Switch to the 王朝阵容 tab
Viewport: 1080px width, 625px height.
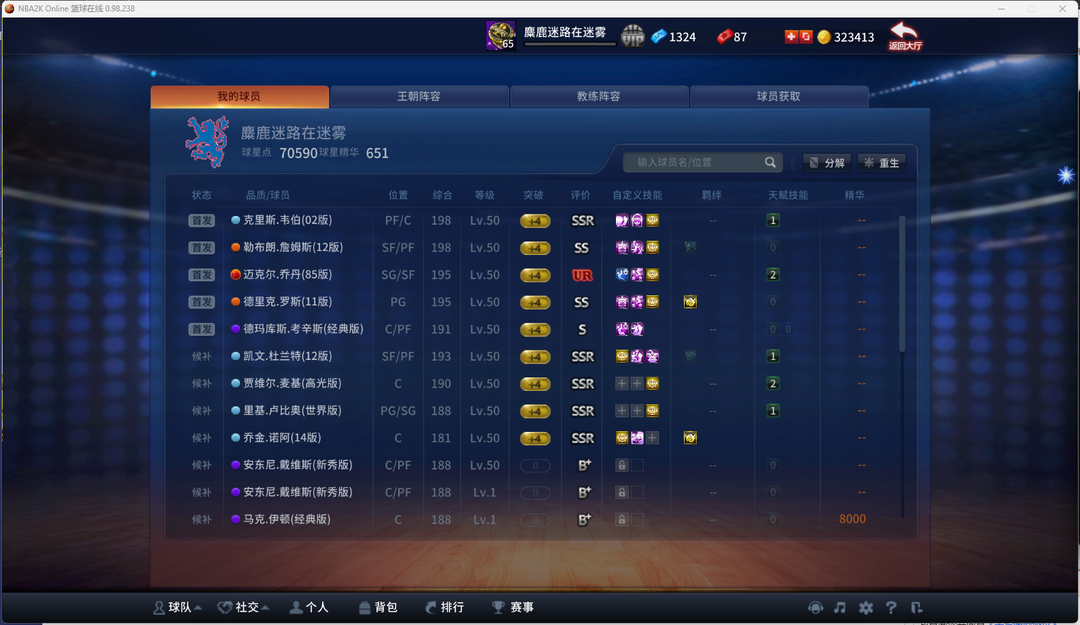click(x=419, y=96)
